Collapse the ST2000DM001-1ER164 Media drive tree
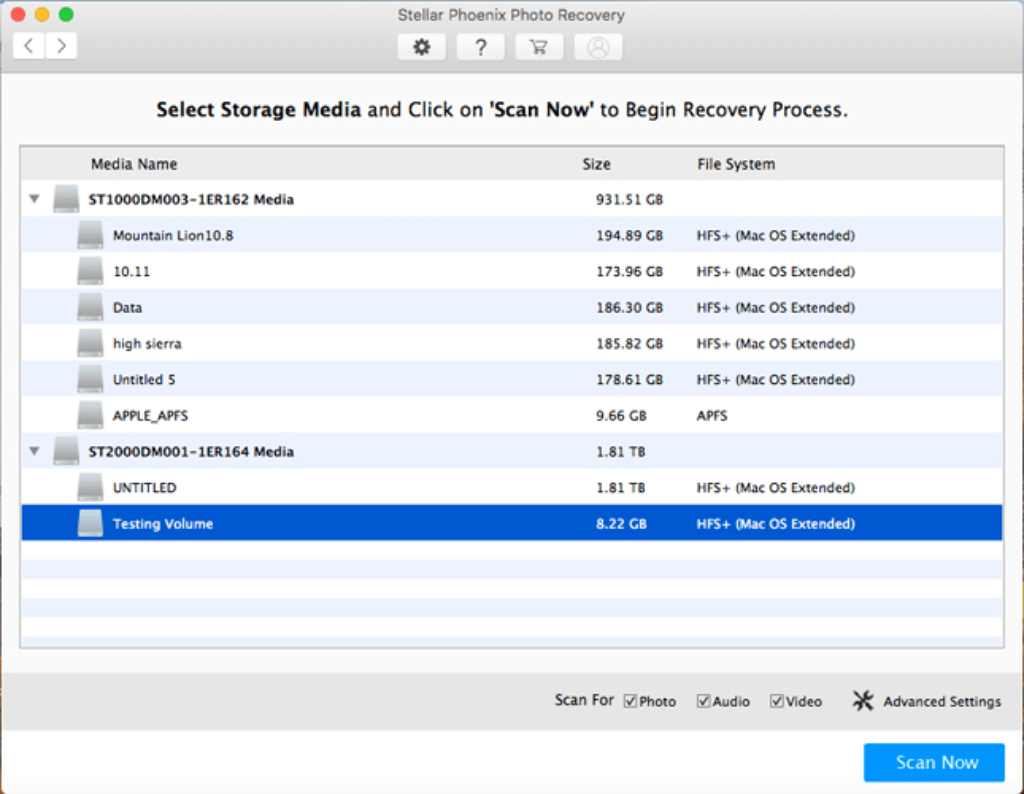The width and height of the screenshot is (1024, 794). (35, 451)
